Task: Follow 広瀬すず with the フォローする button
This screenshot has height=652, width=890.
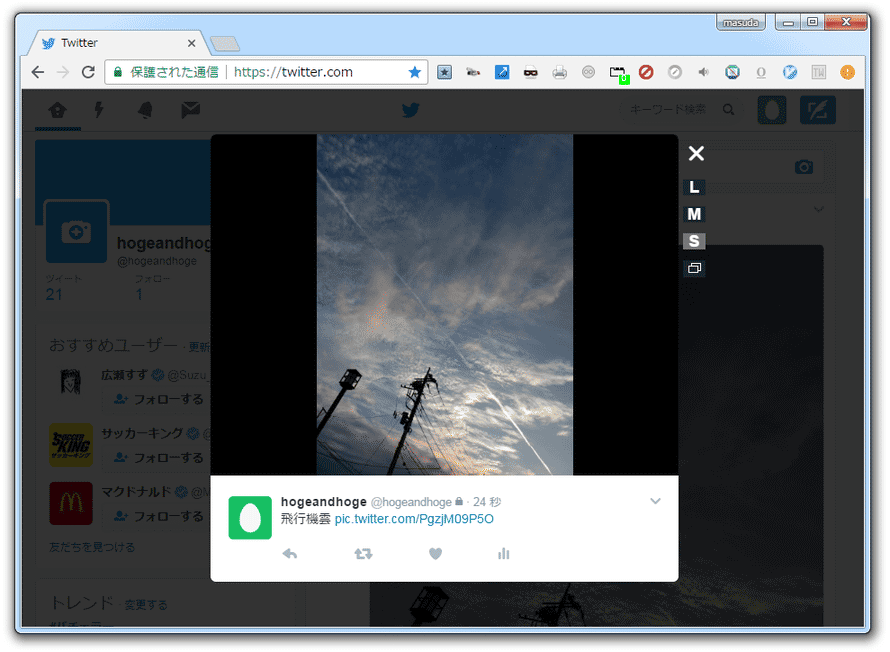Action: [159, 399]
